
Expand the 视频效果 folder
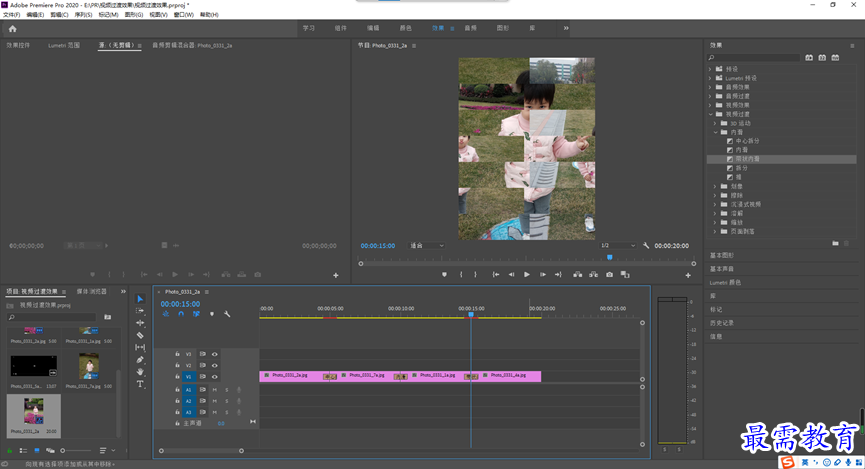(711, 105)
